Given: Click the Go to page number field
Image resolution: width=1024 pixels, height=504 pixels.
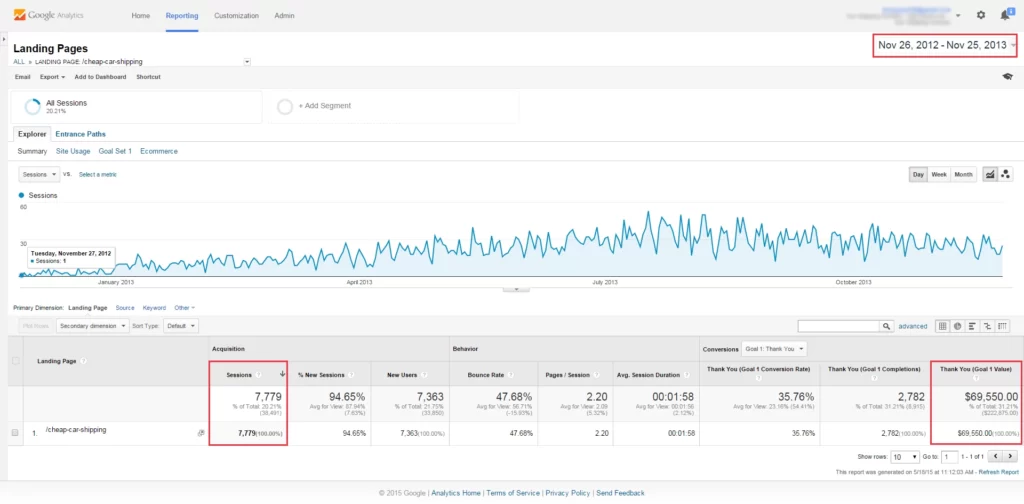Looking at the screenshot, I should [951, 456].
